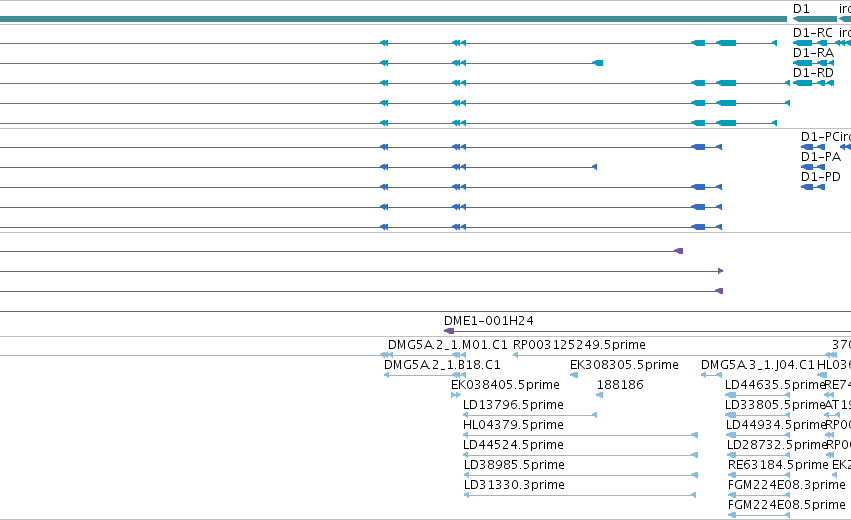Open the LD44934.5prime label
The image size is (851, 520).
tap(776, 425)
